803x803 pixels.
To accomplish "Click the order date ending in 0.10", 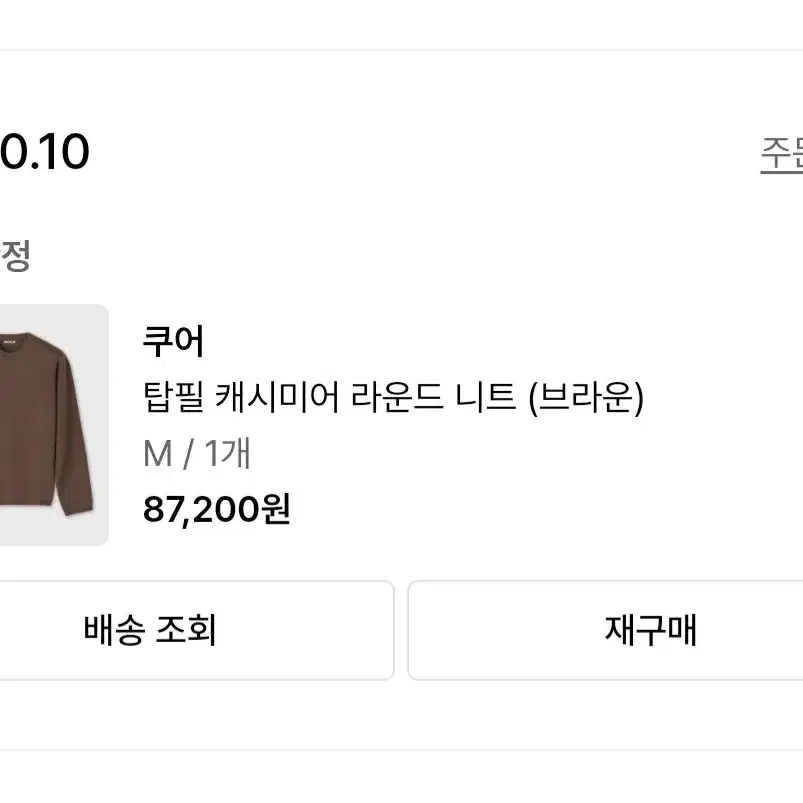I will click(x=45, y=152).
